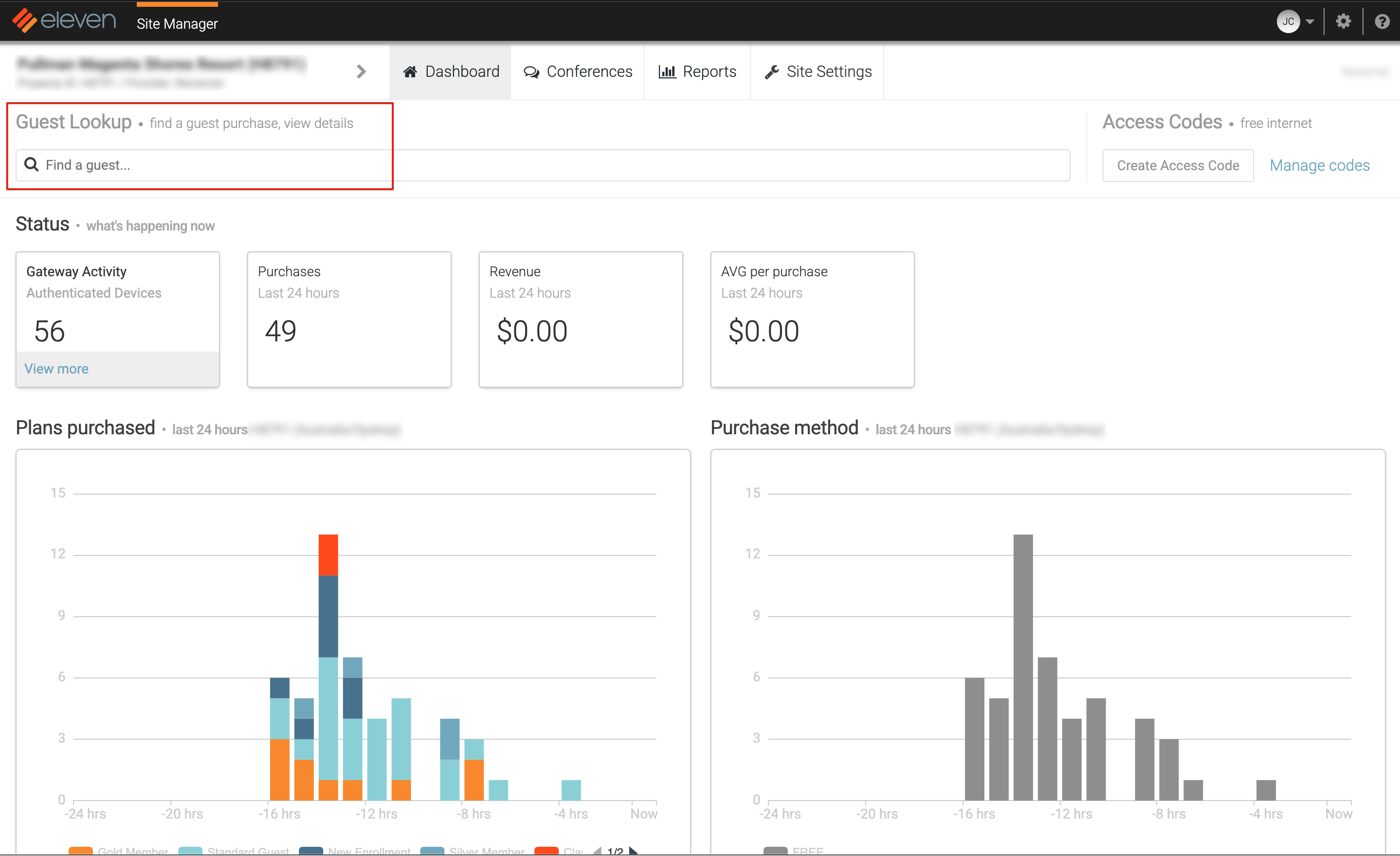Click the -4 hrs gray bar in Purchase method
Screen dimensions: 1400x856
click(x=1266, y=790)
